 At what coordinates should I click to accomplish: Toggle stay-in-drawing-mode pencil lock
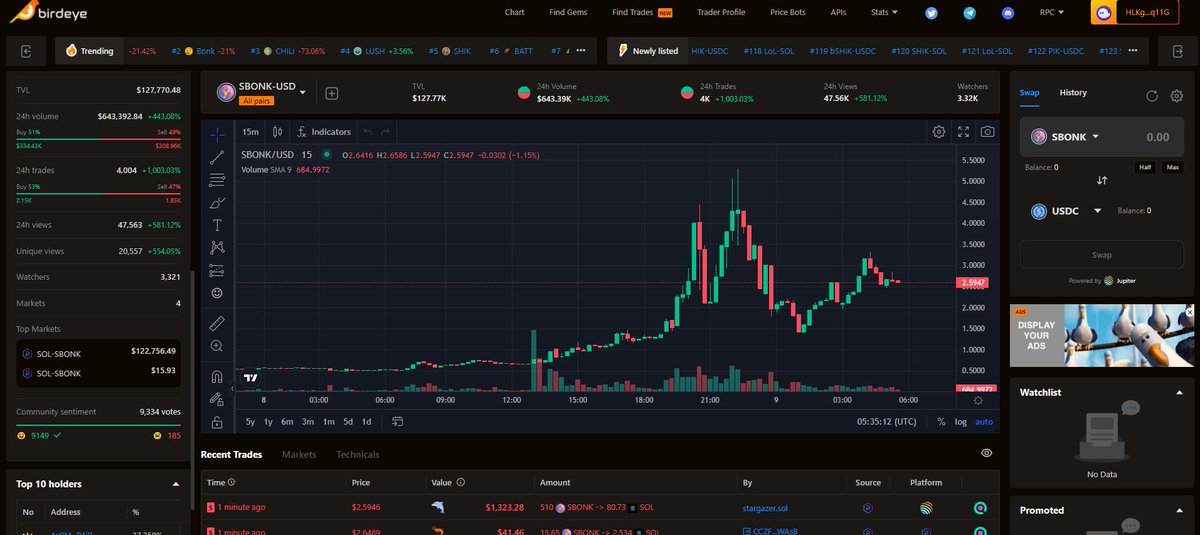coord(217,399)
